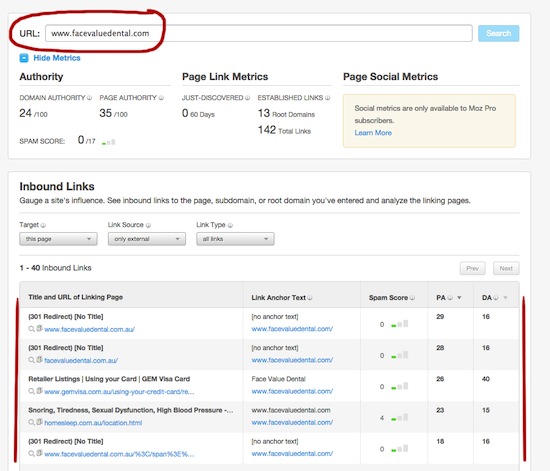
Task: Click magnifier icon beside facevaluedental.com.au/ link
Action: pos(31,360)
